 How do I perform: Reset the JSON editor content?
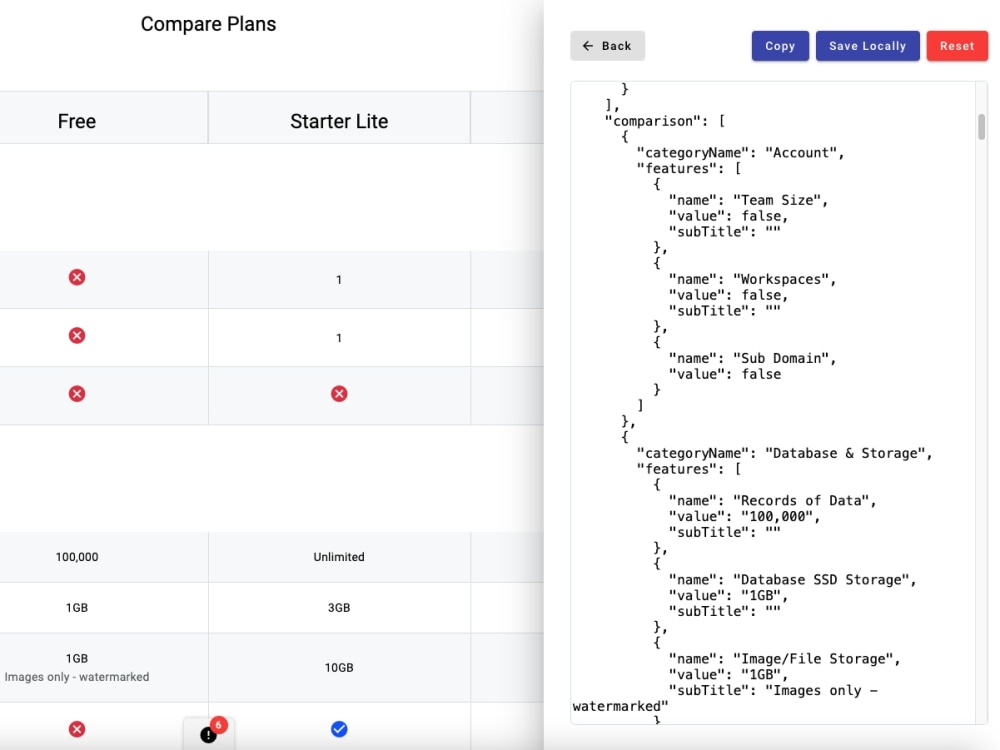pos(957,46)
